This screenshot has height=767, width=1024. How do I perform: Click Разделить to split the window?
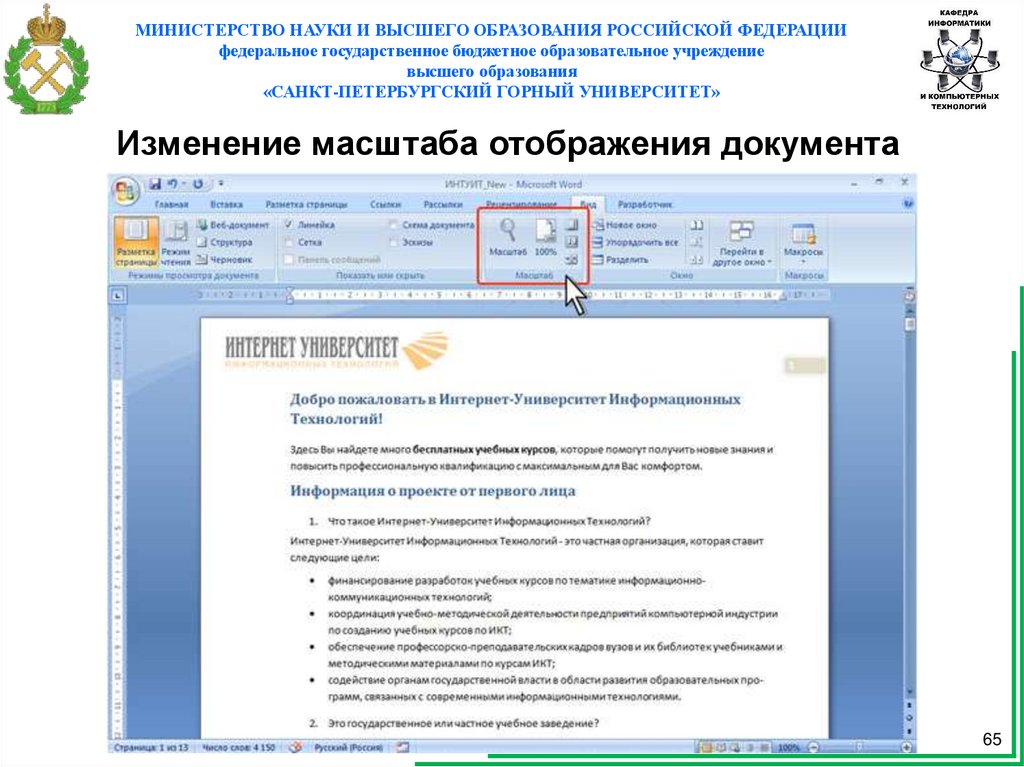click(x=620, y=259)
